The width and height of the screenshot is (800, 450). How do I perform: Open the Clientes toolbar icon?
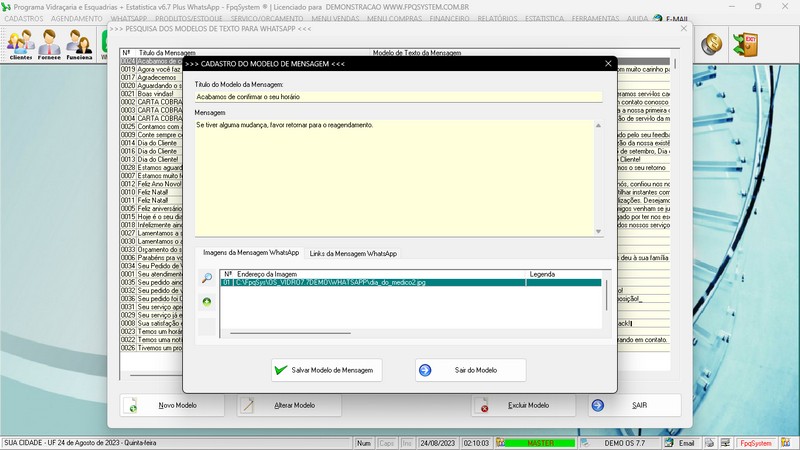(x=20, y=44)
